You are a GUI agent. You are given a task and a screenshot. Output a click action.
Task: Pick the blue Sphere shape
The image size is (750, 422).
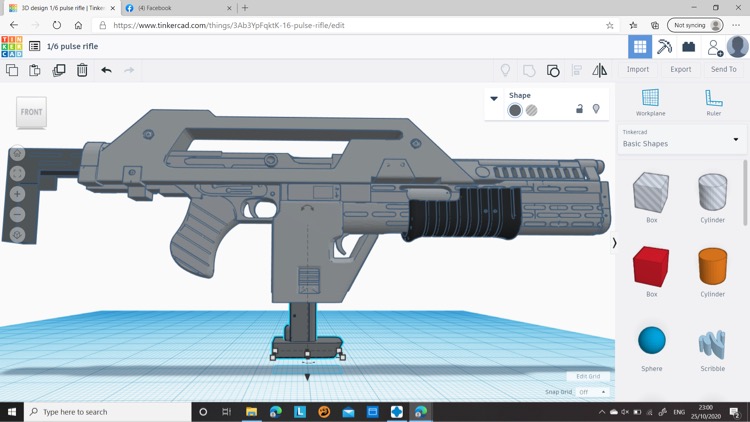tap(651, 340)
